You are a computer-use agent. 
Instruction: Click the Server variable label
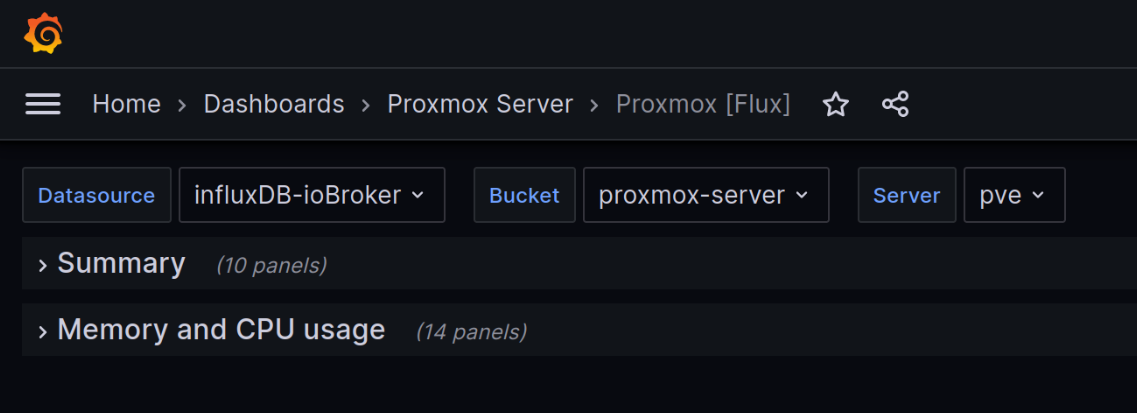pyautogui.click(x=906, y=195)
